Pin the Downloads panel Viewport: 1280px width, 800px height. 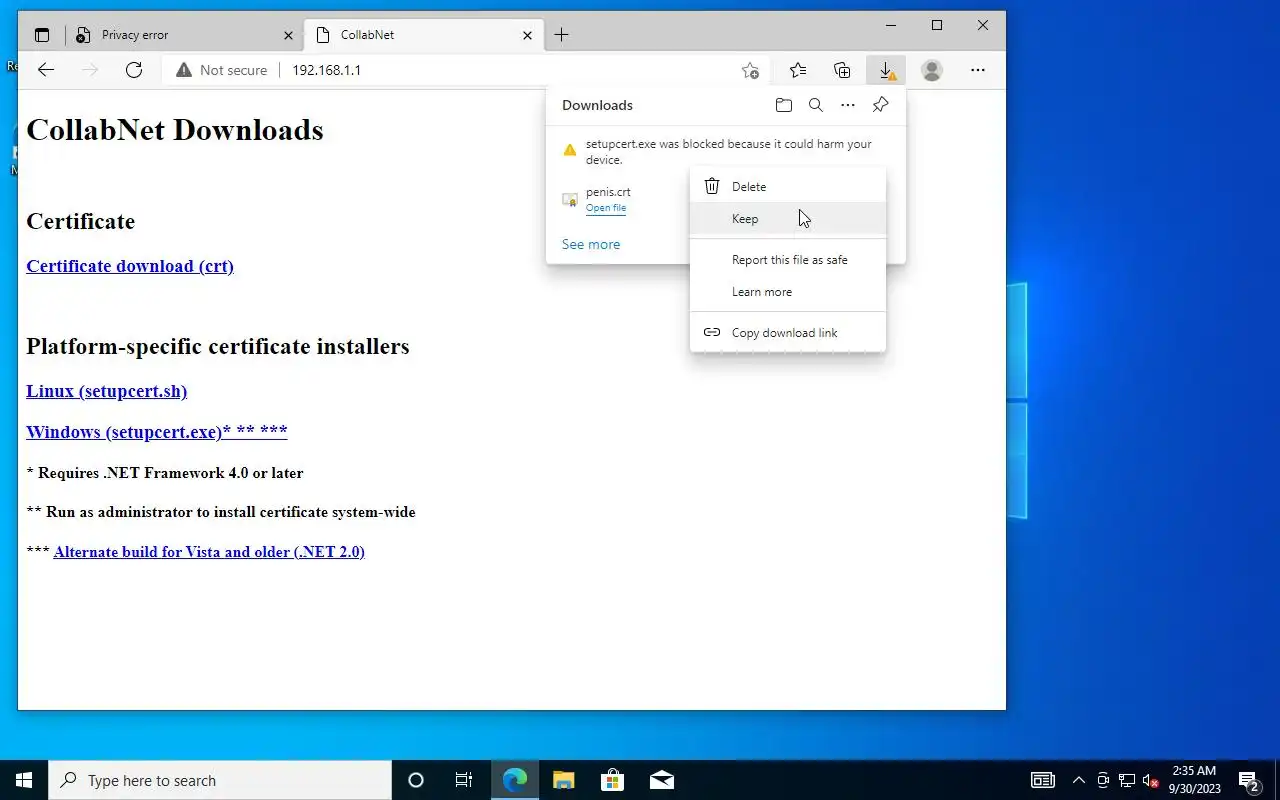click(880, 105)
